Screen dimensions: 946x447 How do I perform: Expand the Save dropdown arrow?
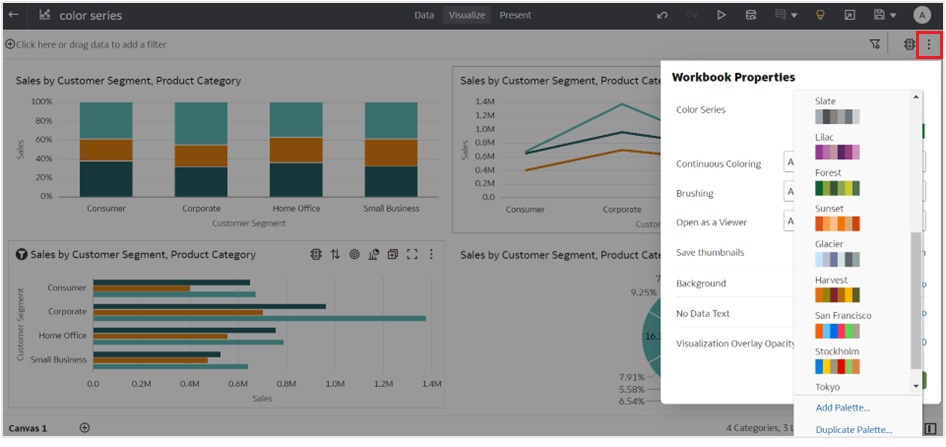(892, 15)
